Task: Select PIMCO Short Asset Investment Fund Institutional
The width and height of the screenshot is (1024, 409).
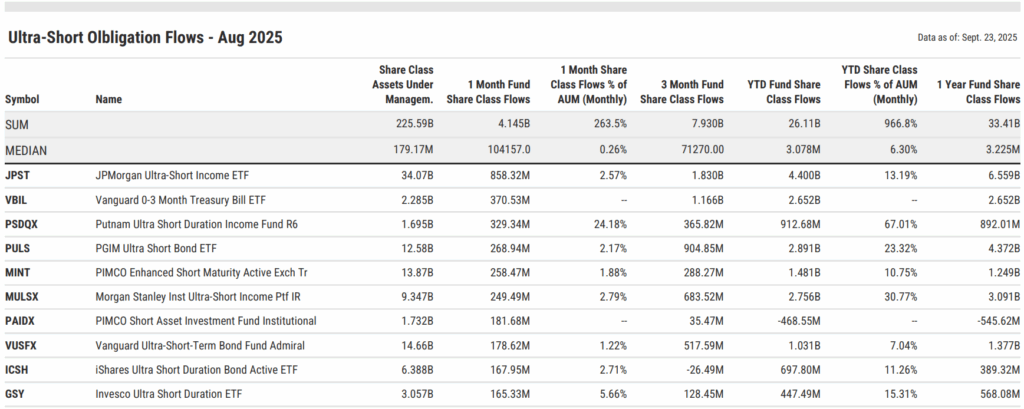Action: pos(206,321)
